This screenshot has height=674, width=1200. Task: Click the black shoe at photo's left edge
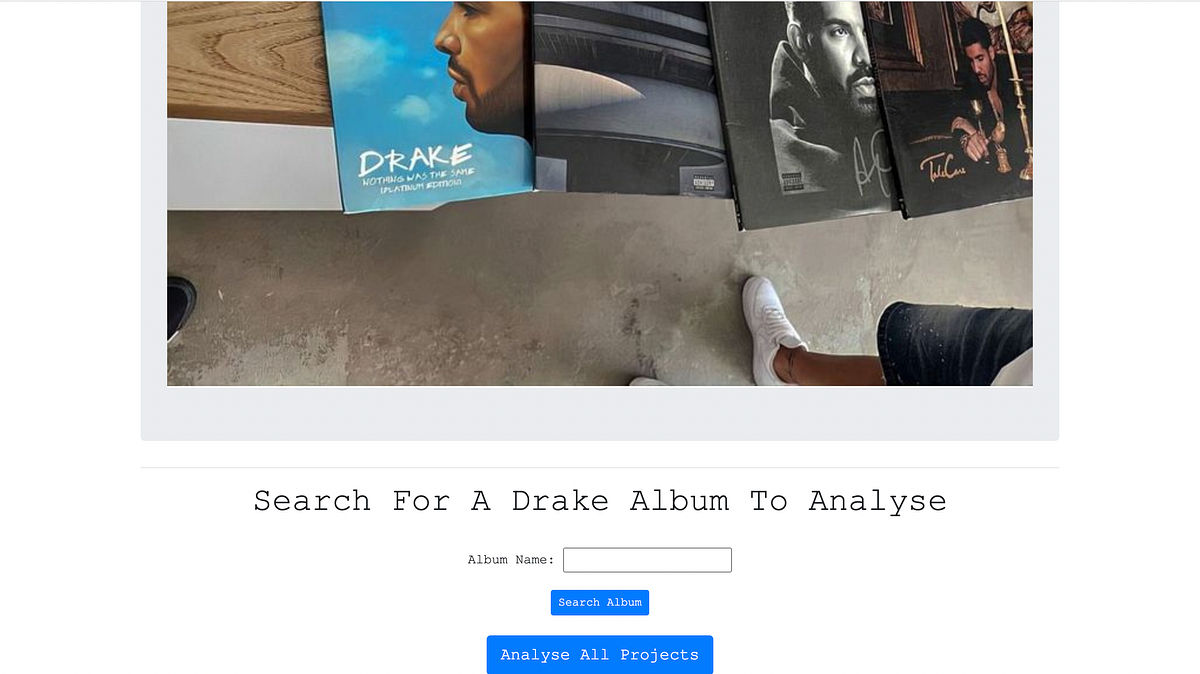tap(181, 305)
